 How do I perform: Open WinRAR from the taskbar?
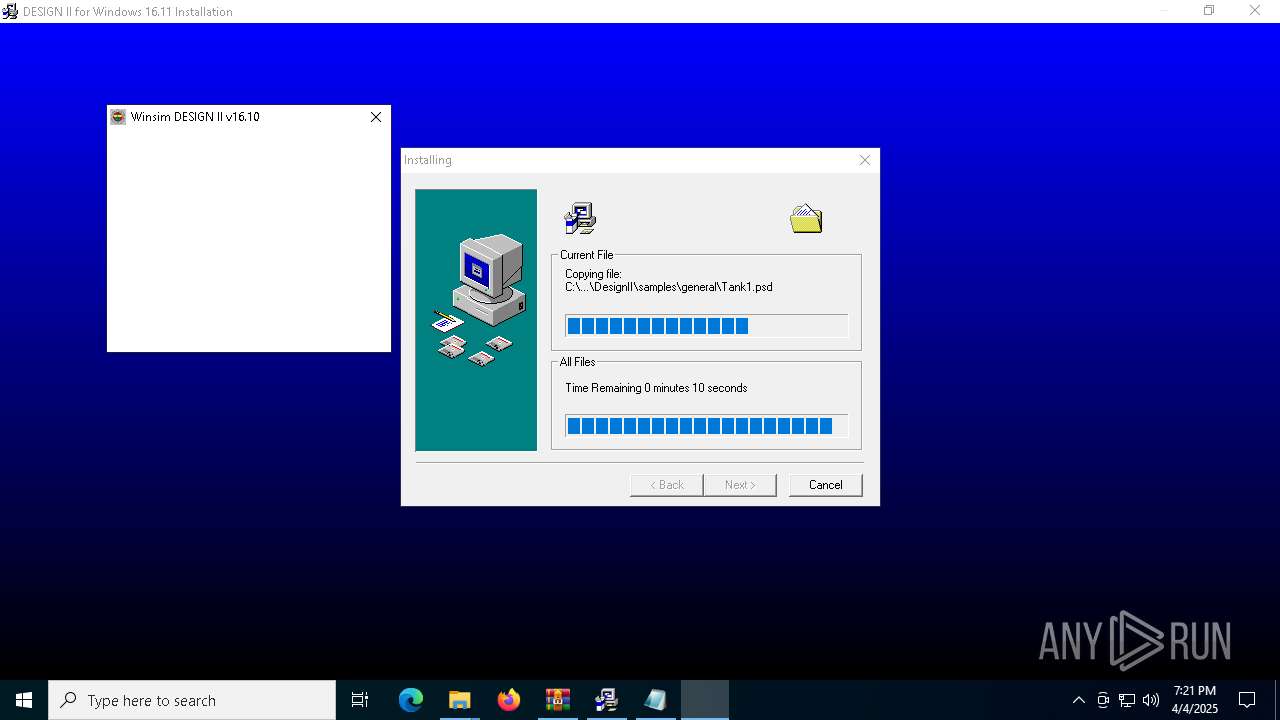tap(557, 700)
